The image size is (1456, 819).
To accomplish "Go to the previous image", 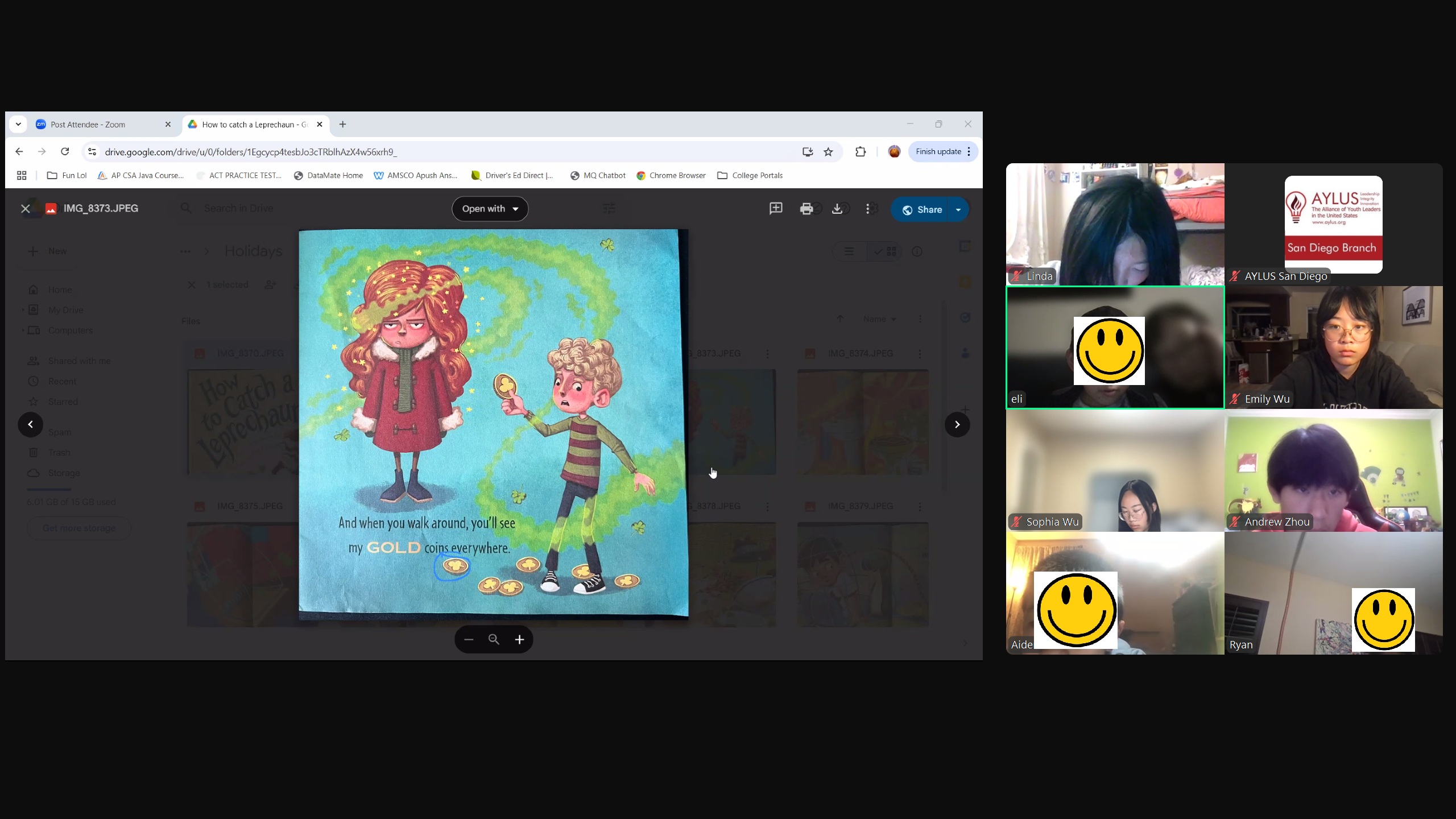I will [x=31, y=424].
